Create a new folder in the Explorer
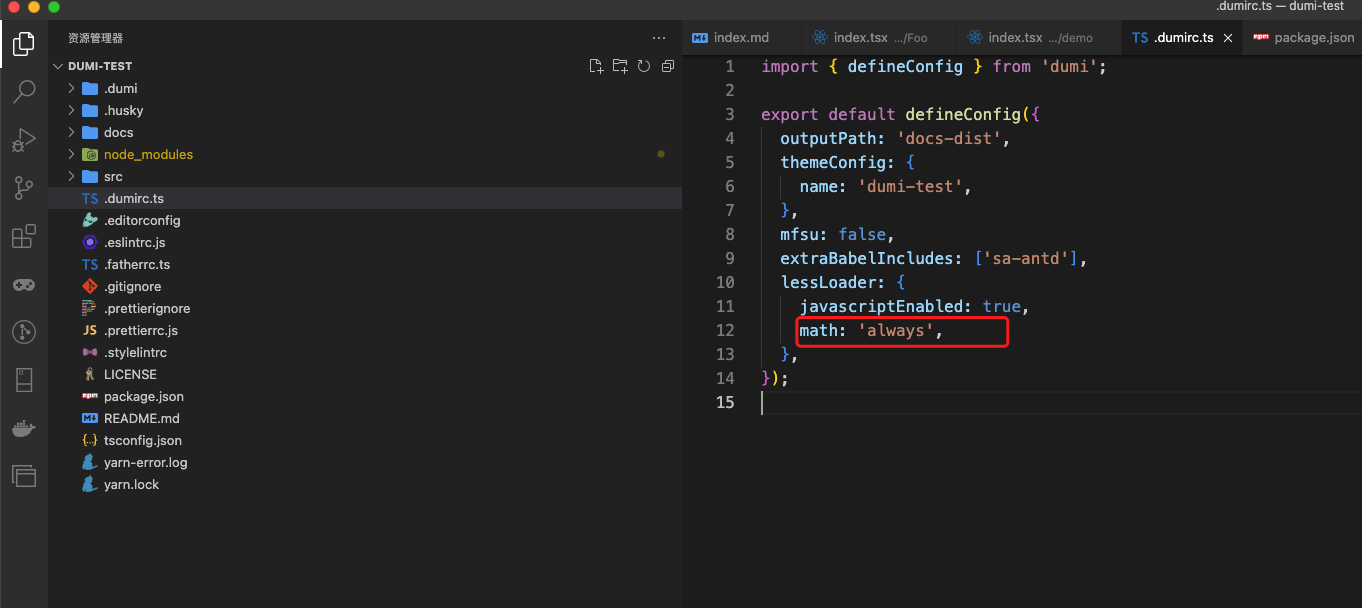Image resolution: width=1362 pixels, height=608 pixels. [x=620, y=65]
